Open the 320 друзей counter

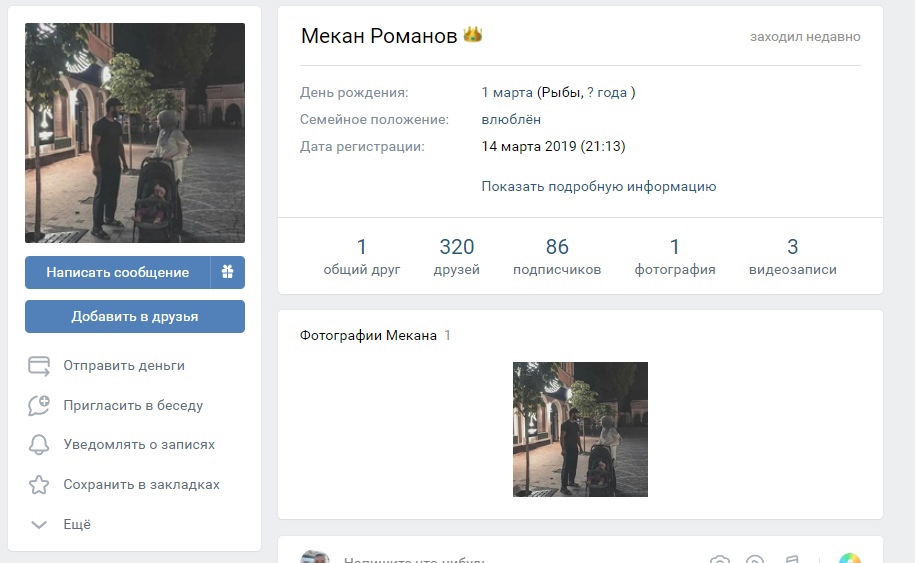point(456,256)
